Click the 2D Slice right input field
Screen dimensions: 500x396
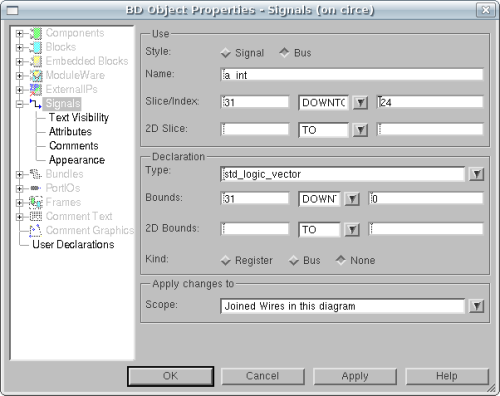tap(430, 129)
